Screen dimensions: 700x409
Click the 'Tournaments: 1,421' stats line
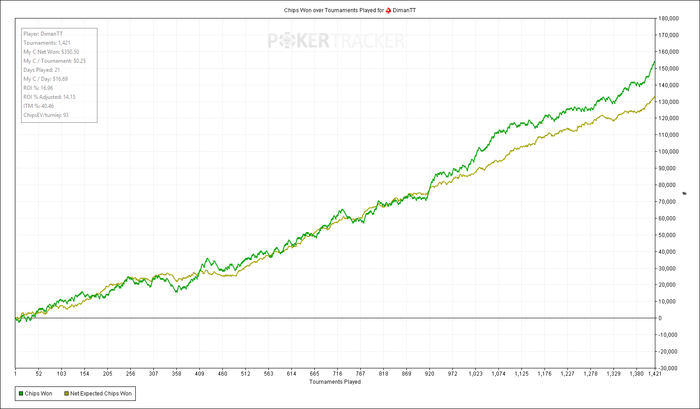(47, 43)
